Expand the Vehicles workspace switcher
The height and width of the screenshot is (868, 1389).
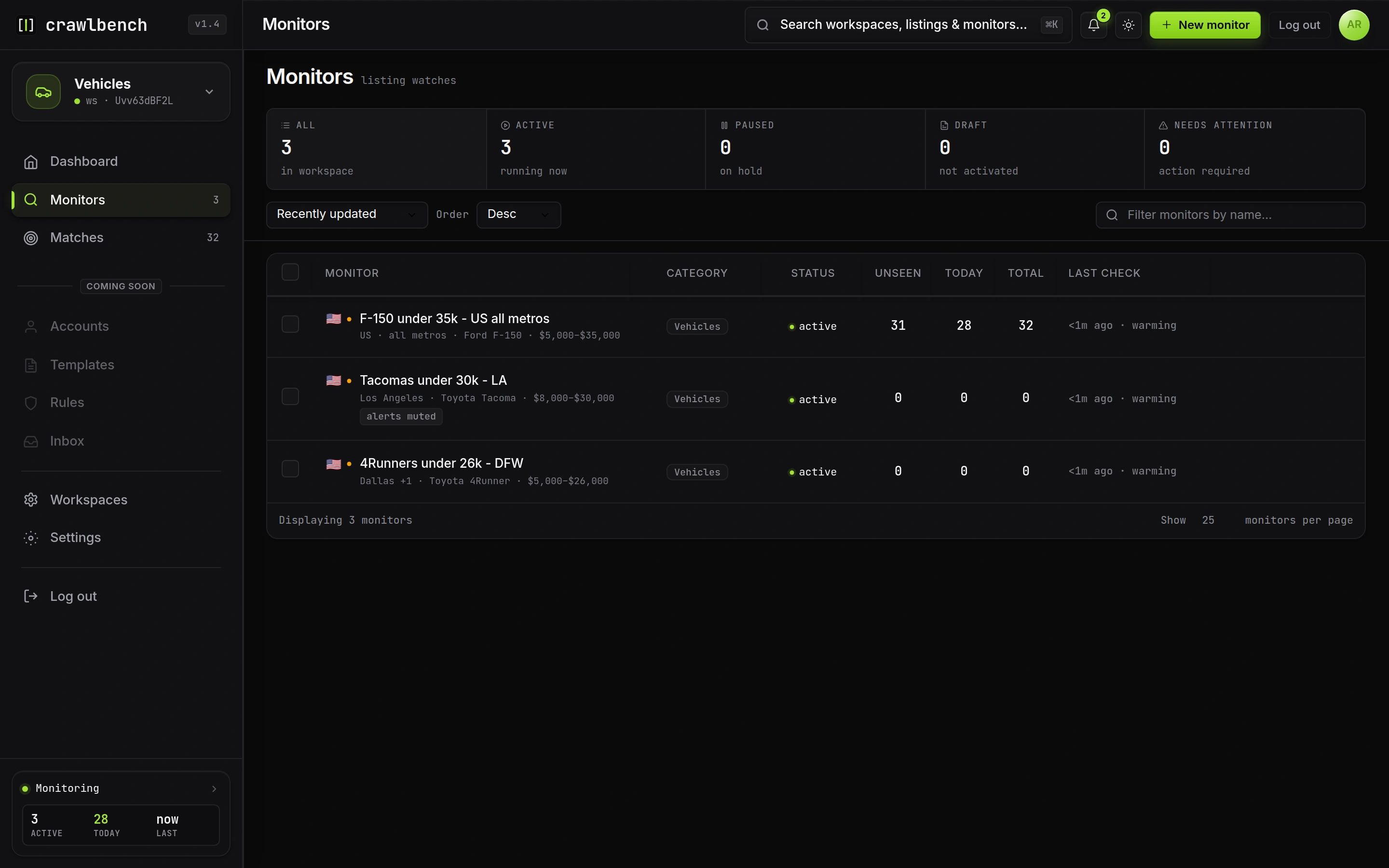[x=121, y=92]
